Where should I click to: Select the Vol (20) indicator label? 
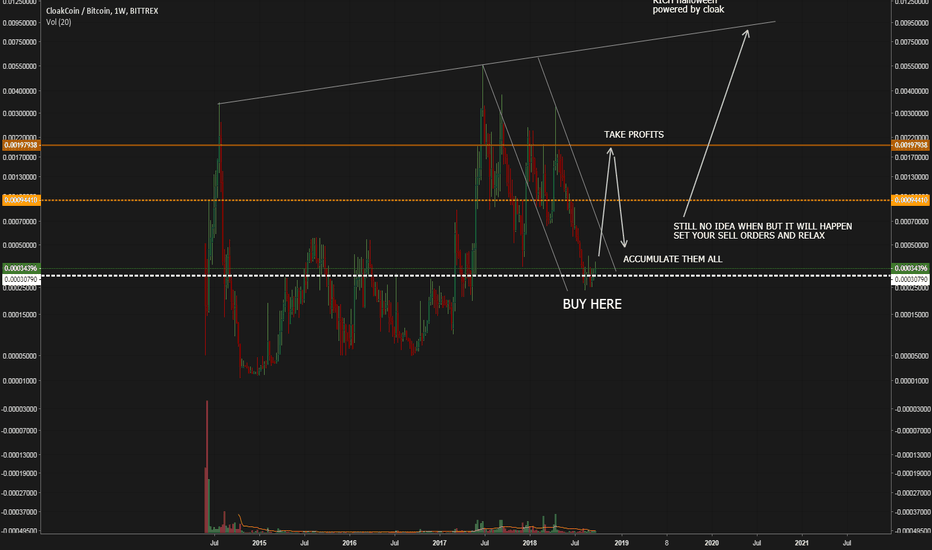tap(58, 22)
